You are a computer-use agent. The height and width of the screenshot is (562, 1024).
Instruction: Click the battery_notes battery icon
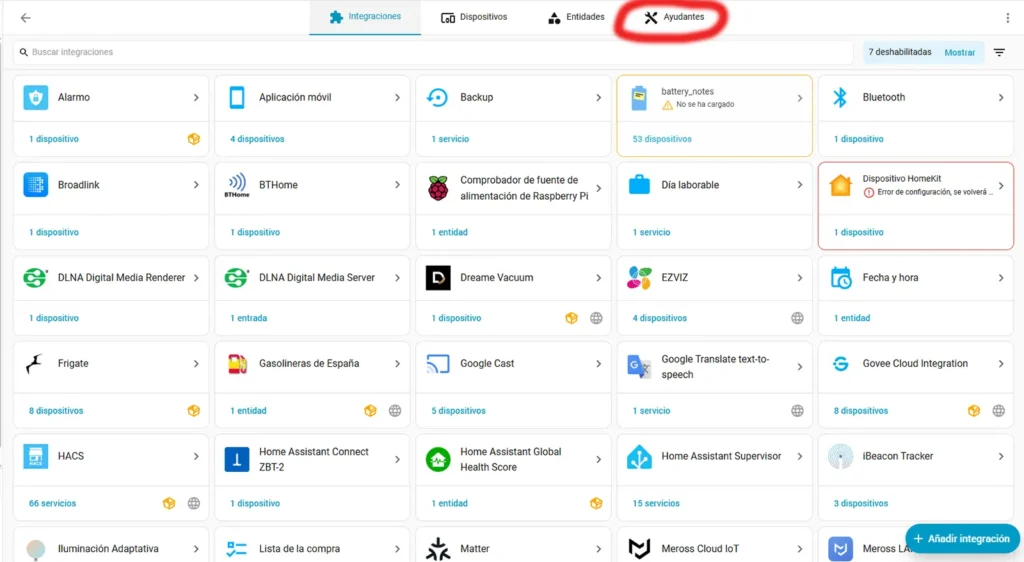pyautogui.click(x=639, y=98)
